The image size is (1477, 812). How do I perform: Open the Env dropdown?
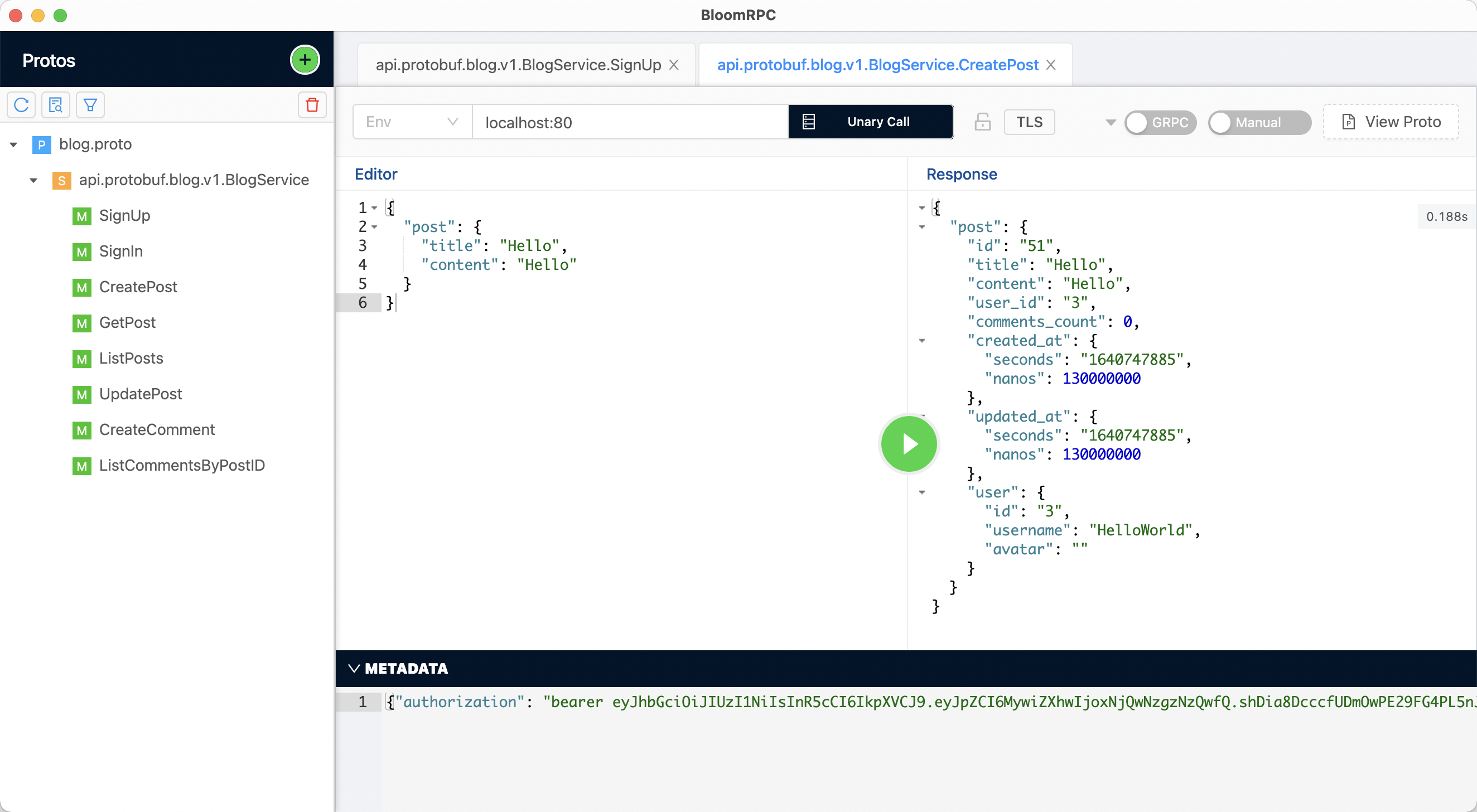click(412, 122)
